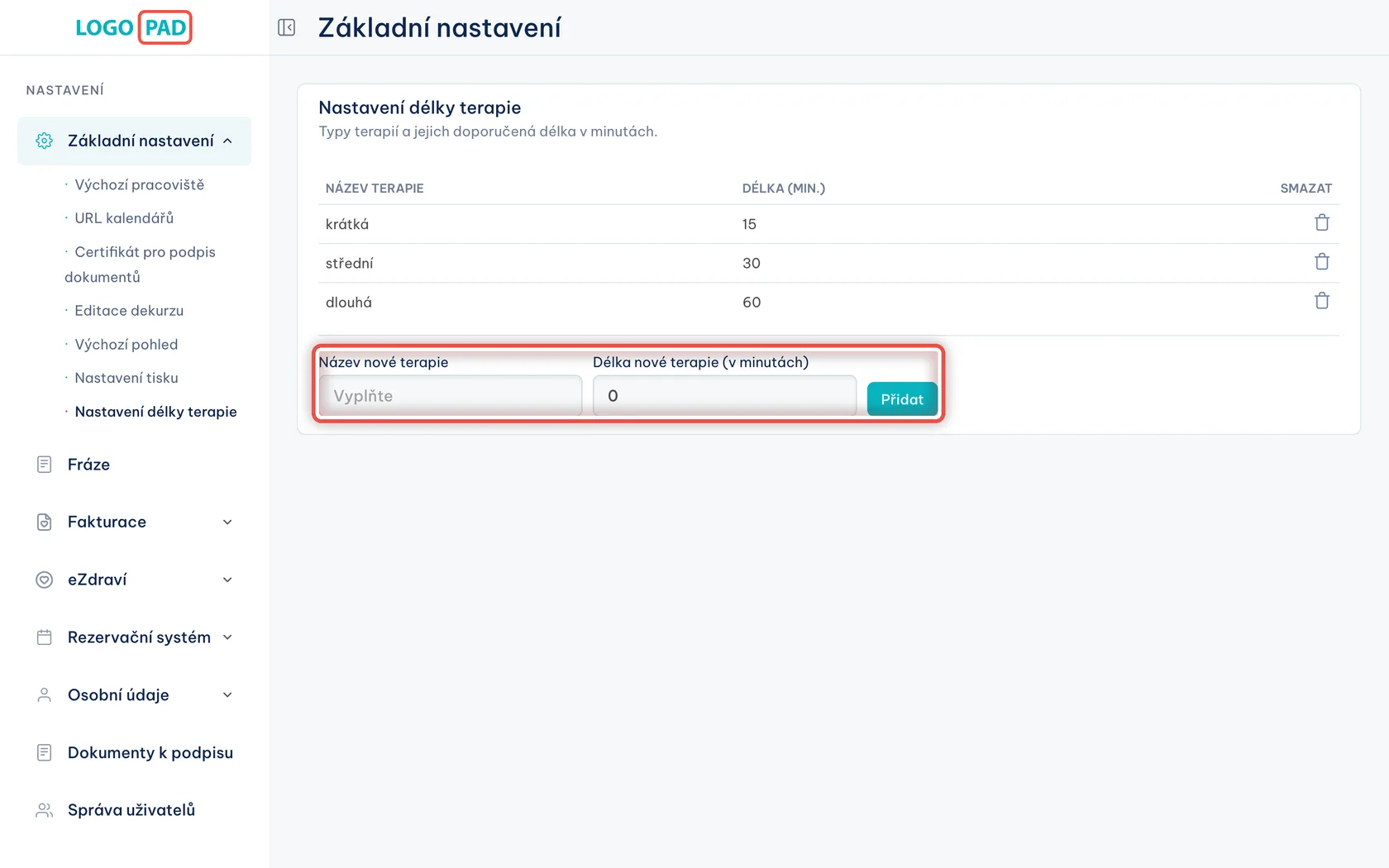Collapse the Základní nastavení section

pos(227,141)
